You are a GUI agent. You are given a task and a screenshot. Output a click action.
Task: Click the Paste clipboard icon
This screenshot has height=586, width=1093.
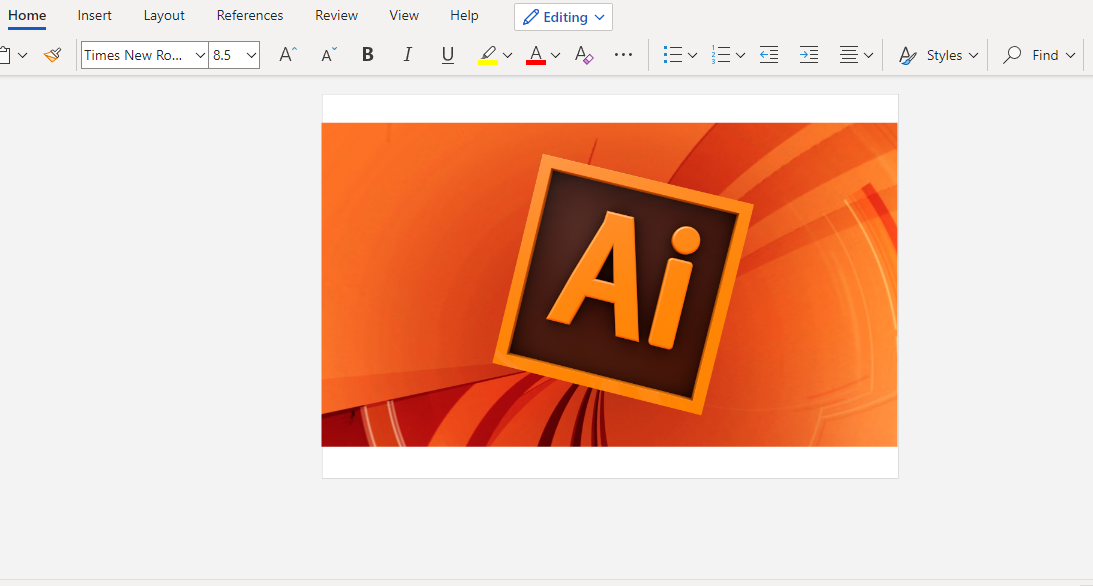point(5,55)
